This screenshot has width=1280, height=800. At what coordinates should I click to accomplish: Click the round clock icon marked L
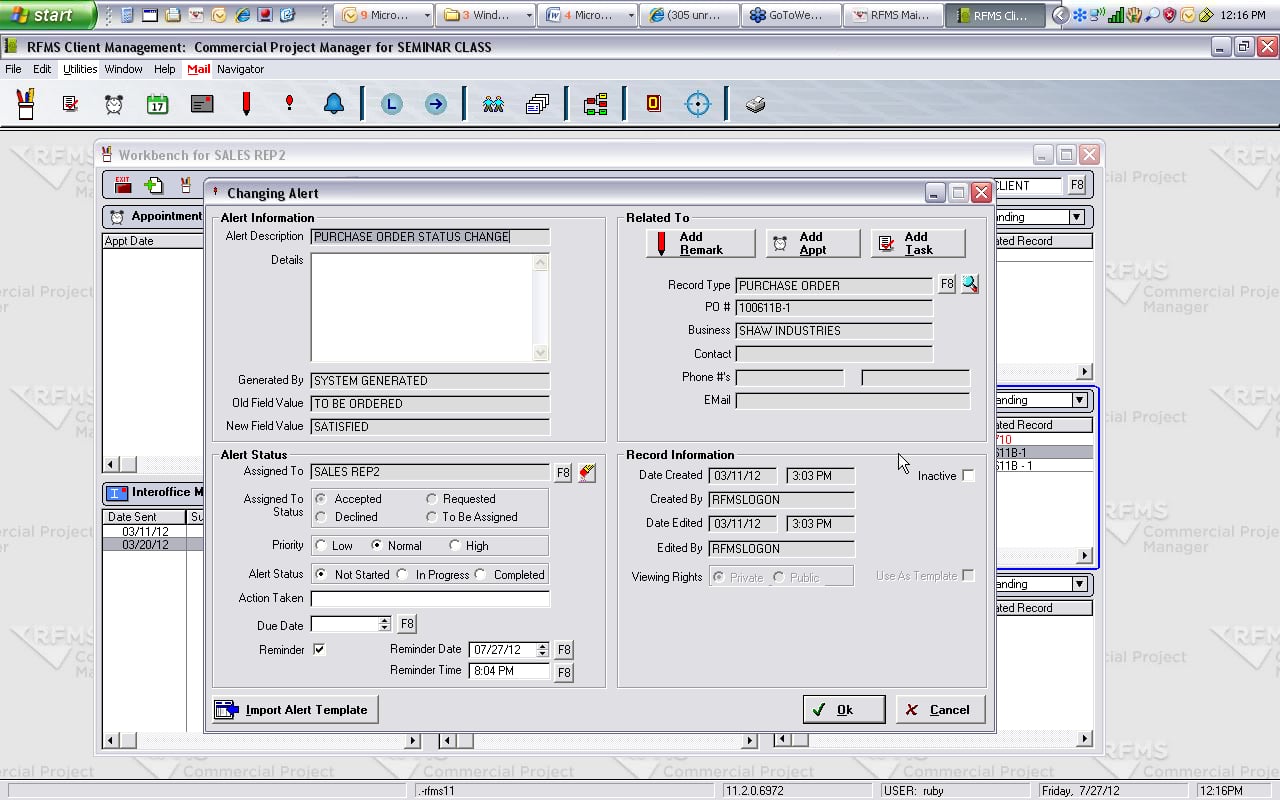(x=392, y=104)
